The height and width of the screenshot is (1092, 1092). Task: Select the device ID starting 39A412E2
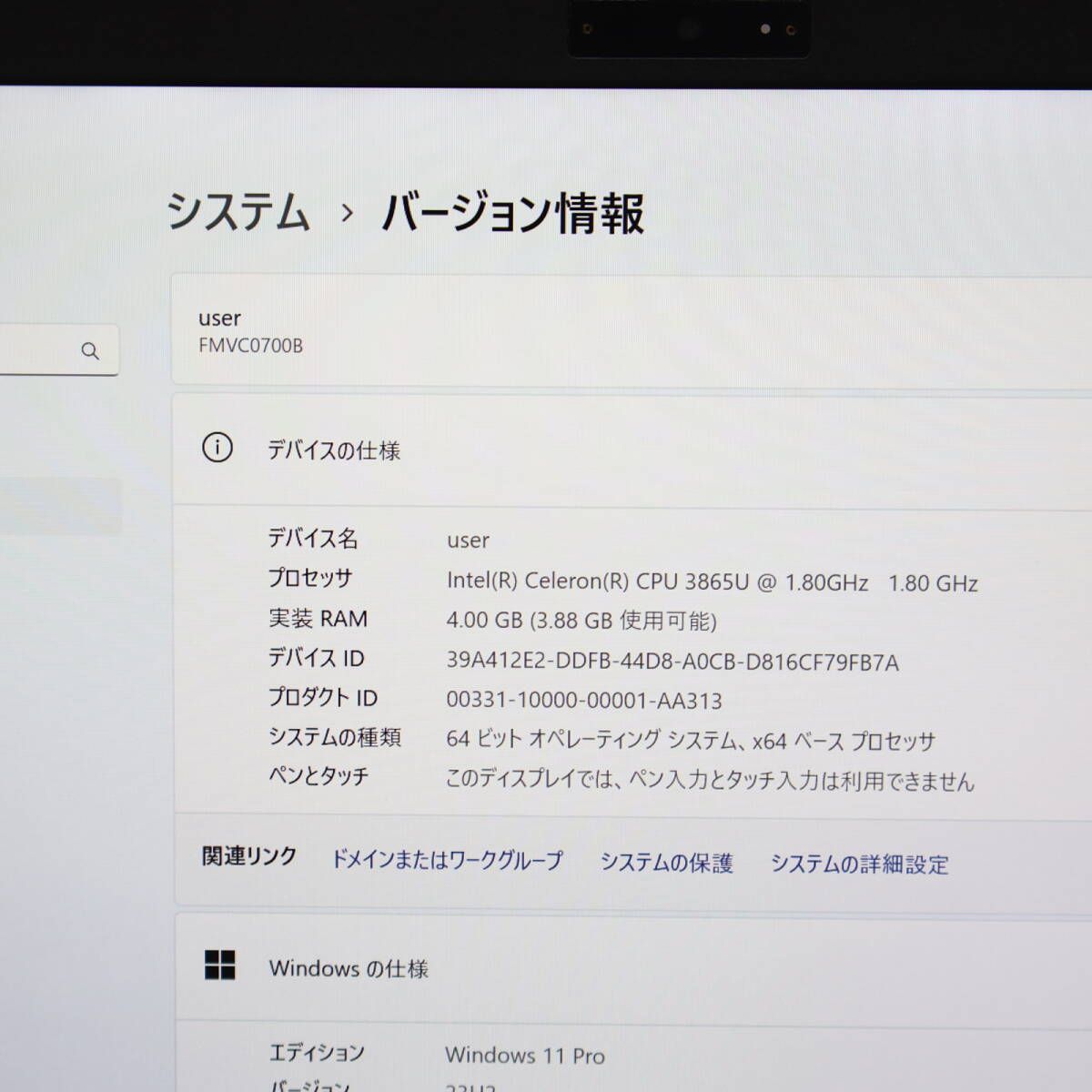pyautogui.click(x=672, y=662)
